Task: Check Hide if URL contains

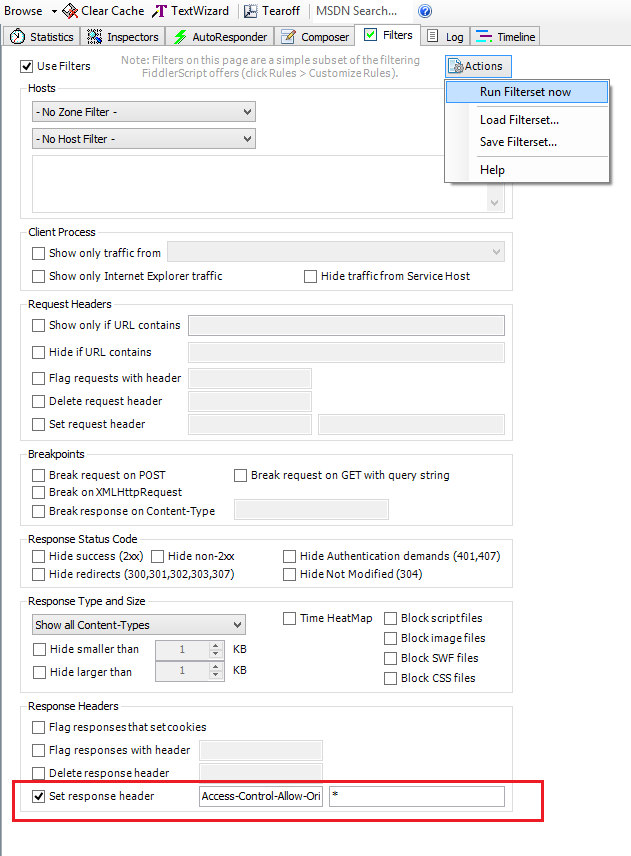Action: (x=38, y=353)
